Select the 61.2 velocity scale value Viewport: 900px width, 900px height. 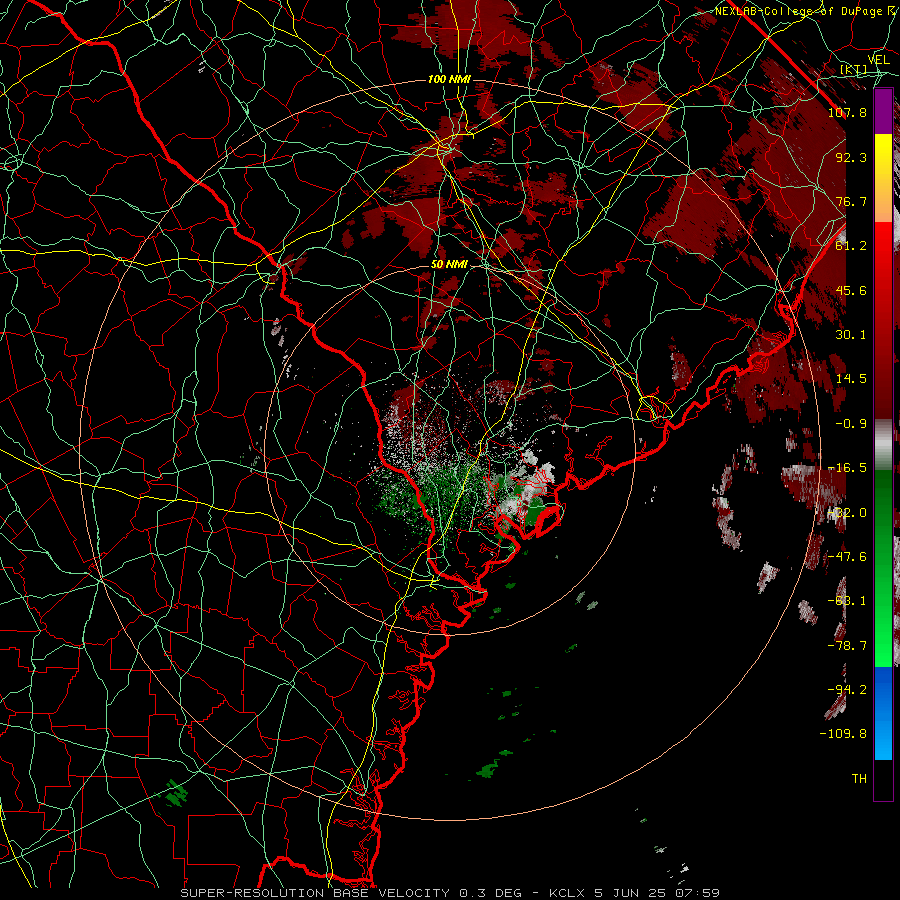tap(851, 246)
